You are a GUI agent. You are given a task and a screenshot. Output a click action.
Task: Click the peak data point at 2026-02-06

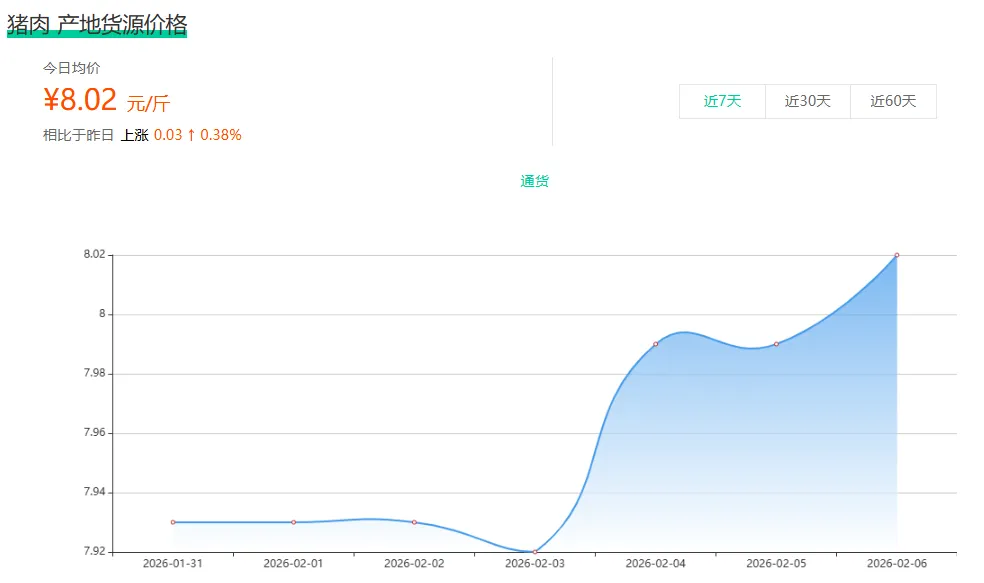tap(897, 255)
